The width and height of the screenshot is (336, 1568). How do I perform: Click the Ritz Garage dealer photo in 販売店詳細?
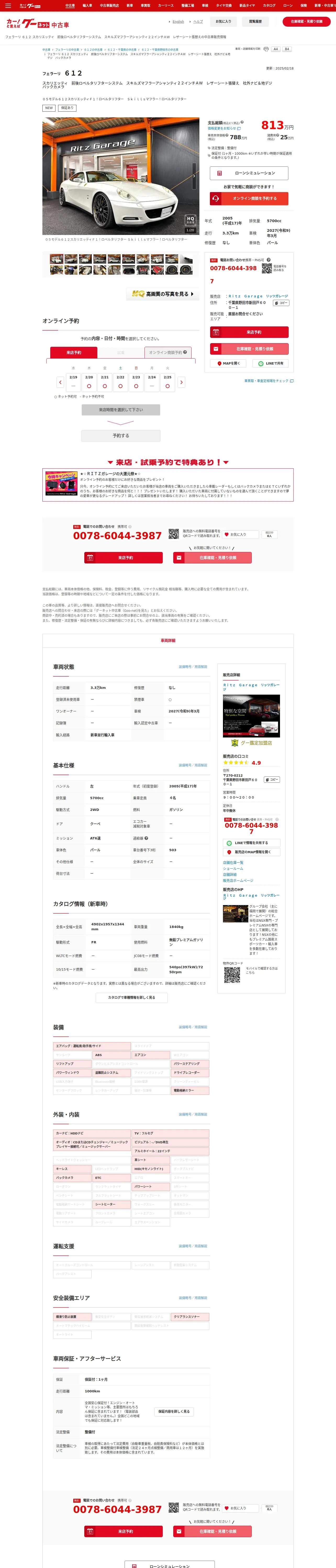251,716
